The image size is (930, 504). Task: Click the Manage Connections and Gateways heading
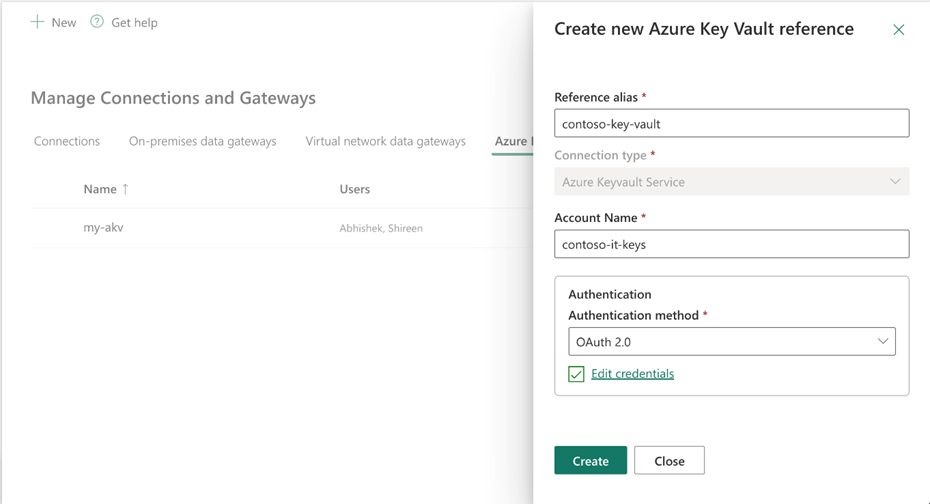tap(173, 98)
